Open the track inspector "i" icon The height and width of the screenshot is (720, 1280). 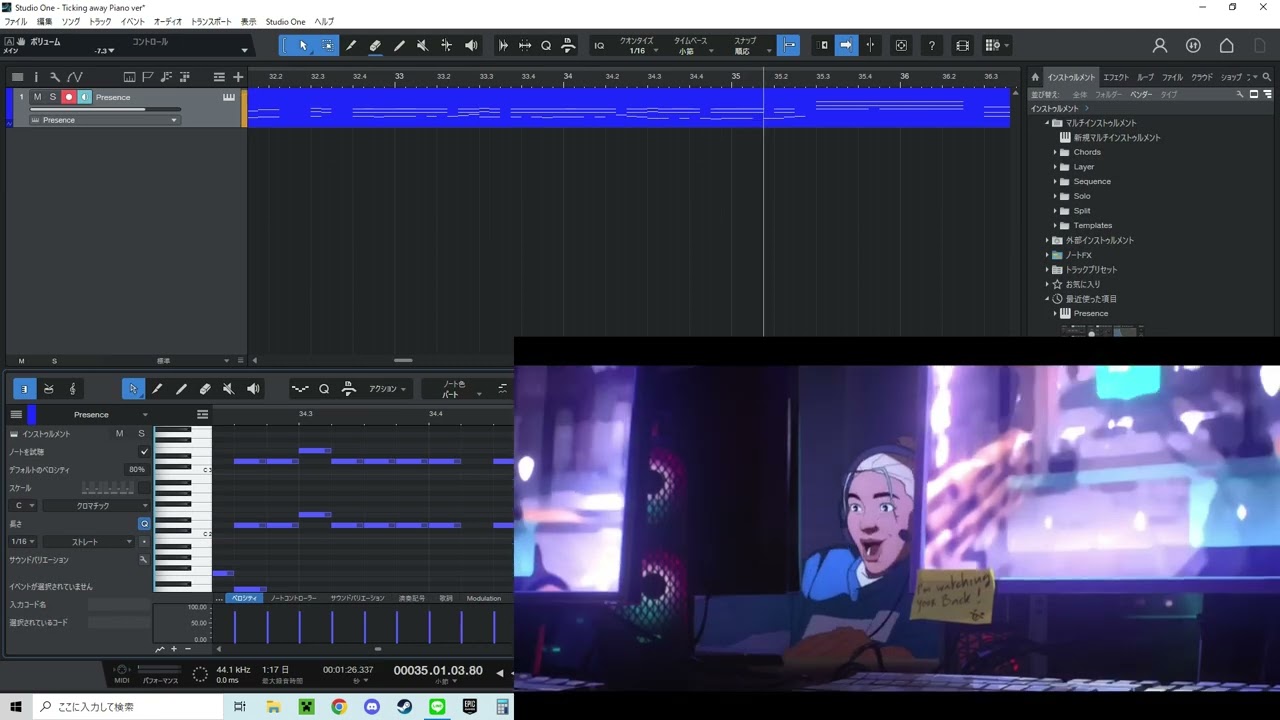pyautogui.click(x=36, y=77)
